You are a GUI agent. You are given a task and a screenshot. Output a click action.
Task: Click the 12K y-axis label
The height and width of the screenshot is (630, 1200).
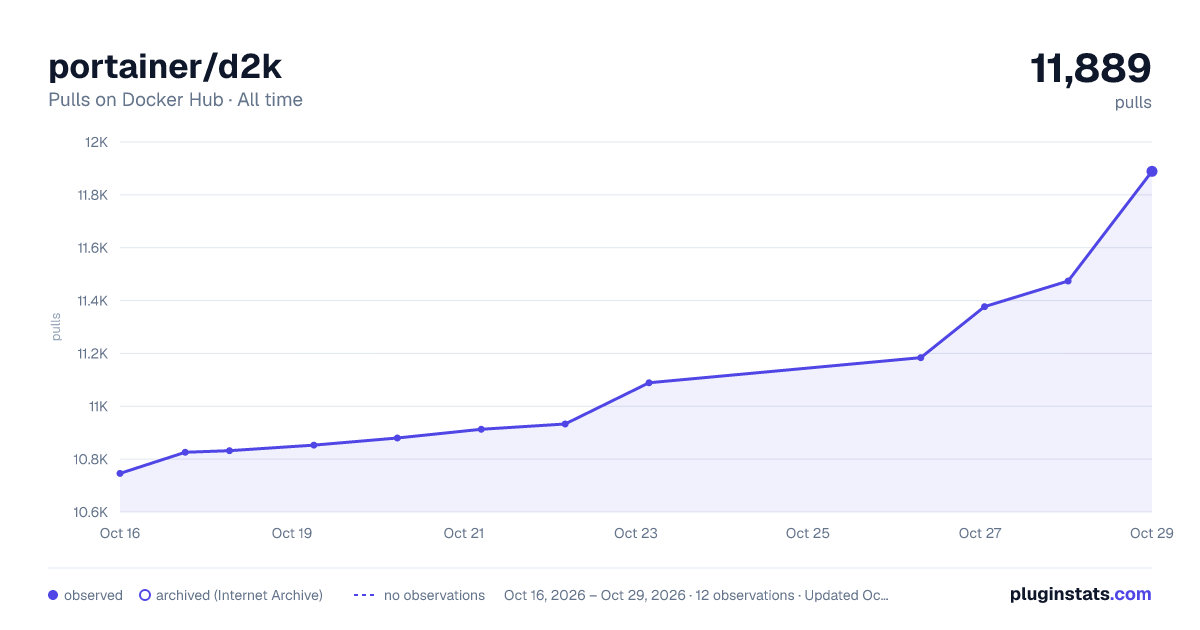tap(97, 142)
